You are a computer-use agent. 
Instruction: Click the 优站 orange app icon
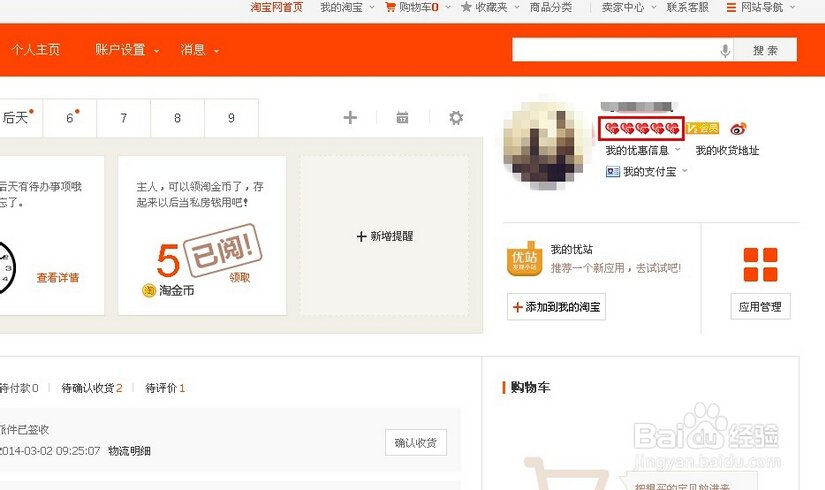(525, 258)
